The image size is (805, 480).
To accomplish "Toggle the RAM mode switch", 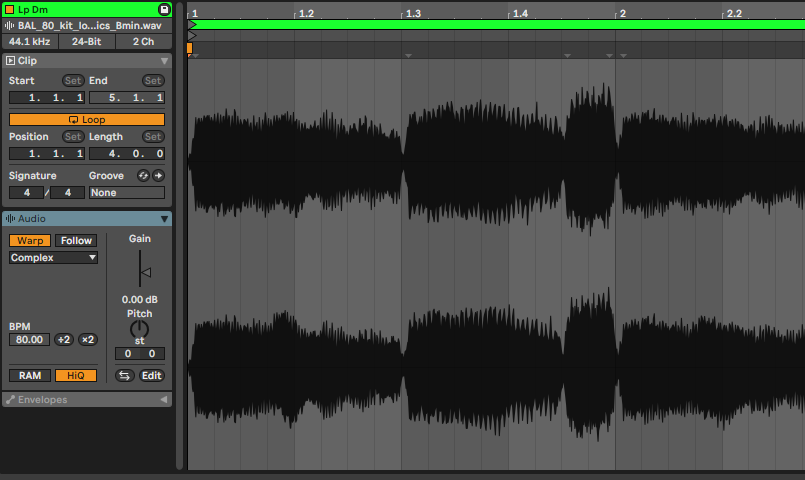I will (30, 375).
